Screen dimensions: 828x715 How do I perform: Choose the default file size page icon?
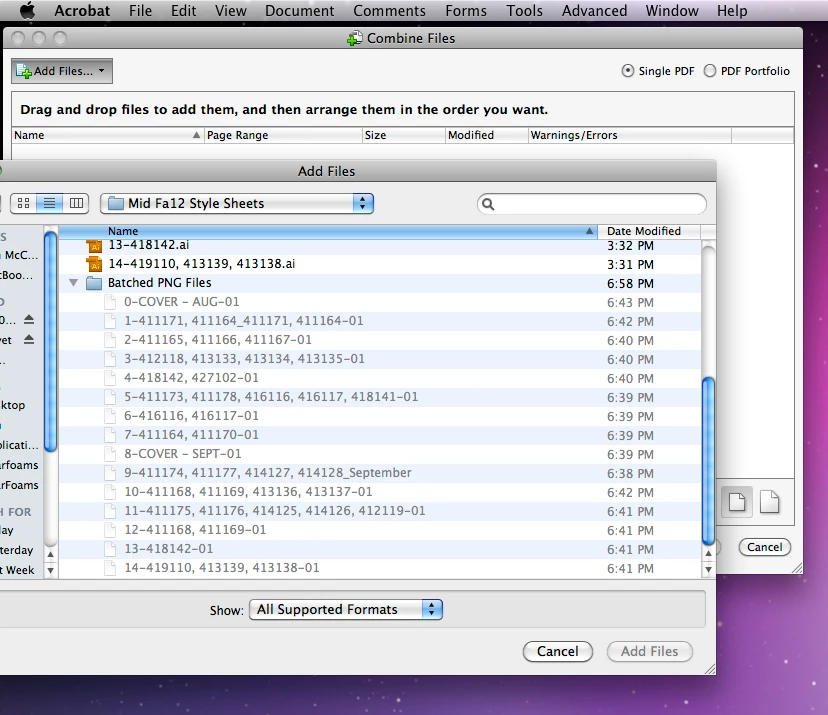coord(737,502)
